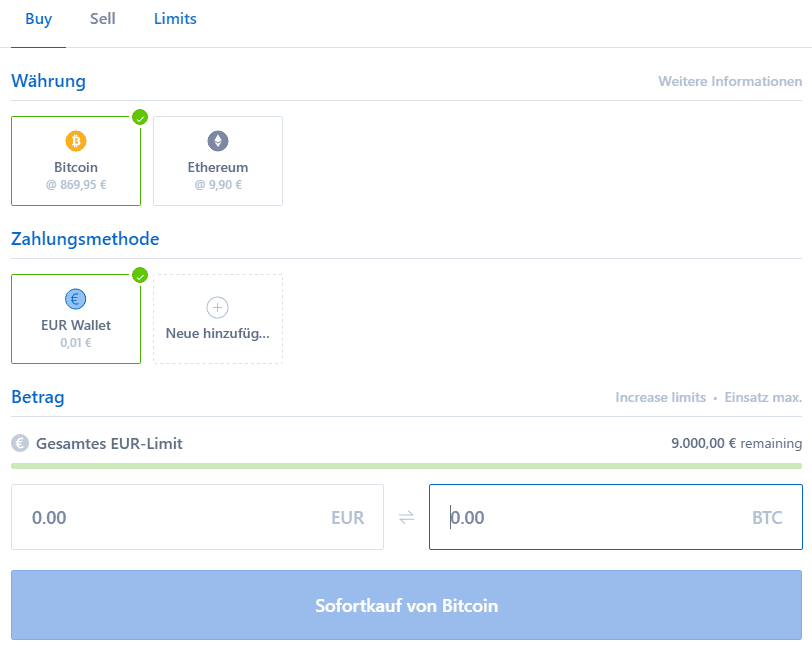The width and height of the screenshot is (812, 649).
Task: Select Ethereum as the currency
Action: click(x=218, y=161)
